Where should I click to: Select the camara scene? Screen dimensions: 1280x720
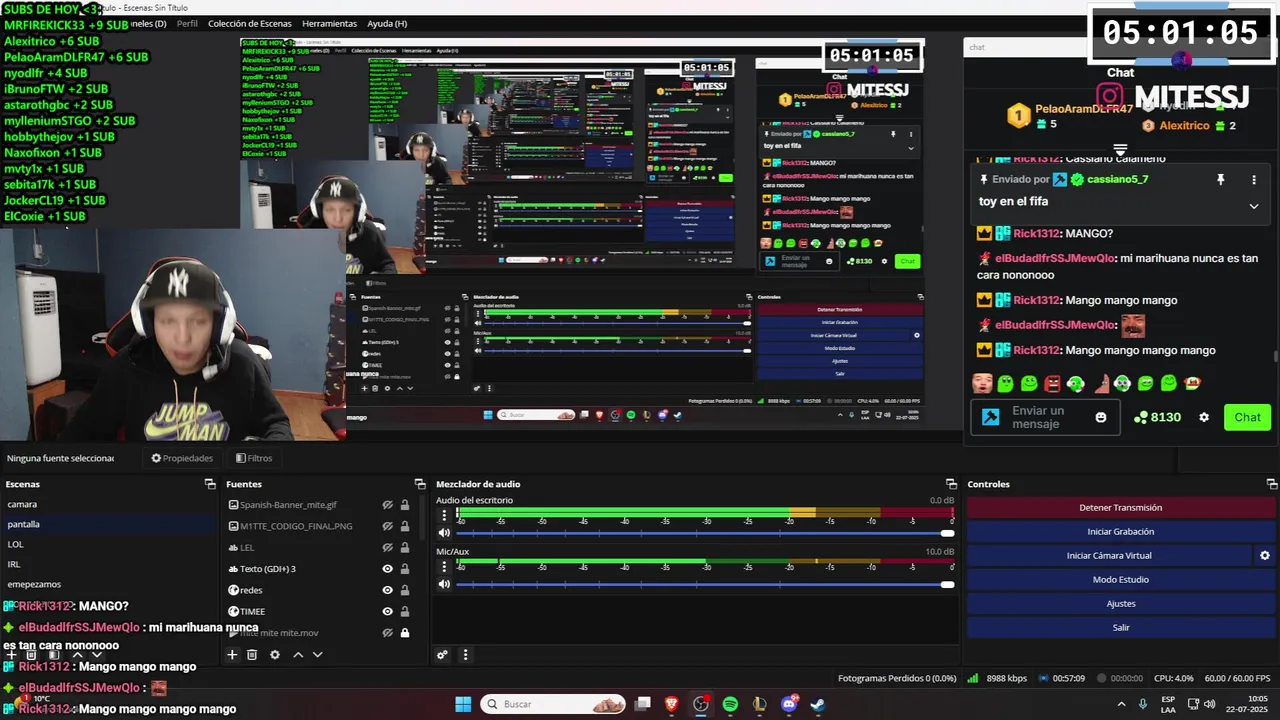pos(108,504)
